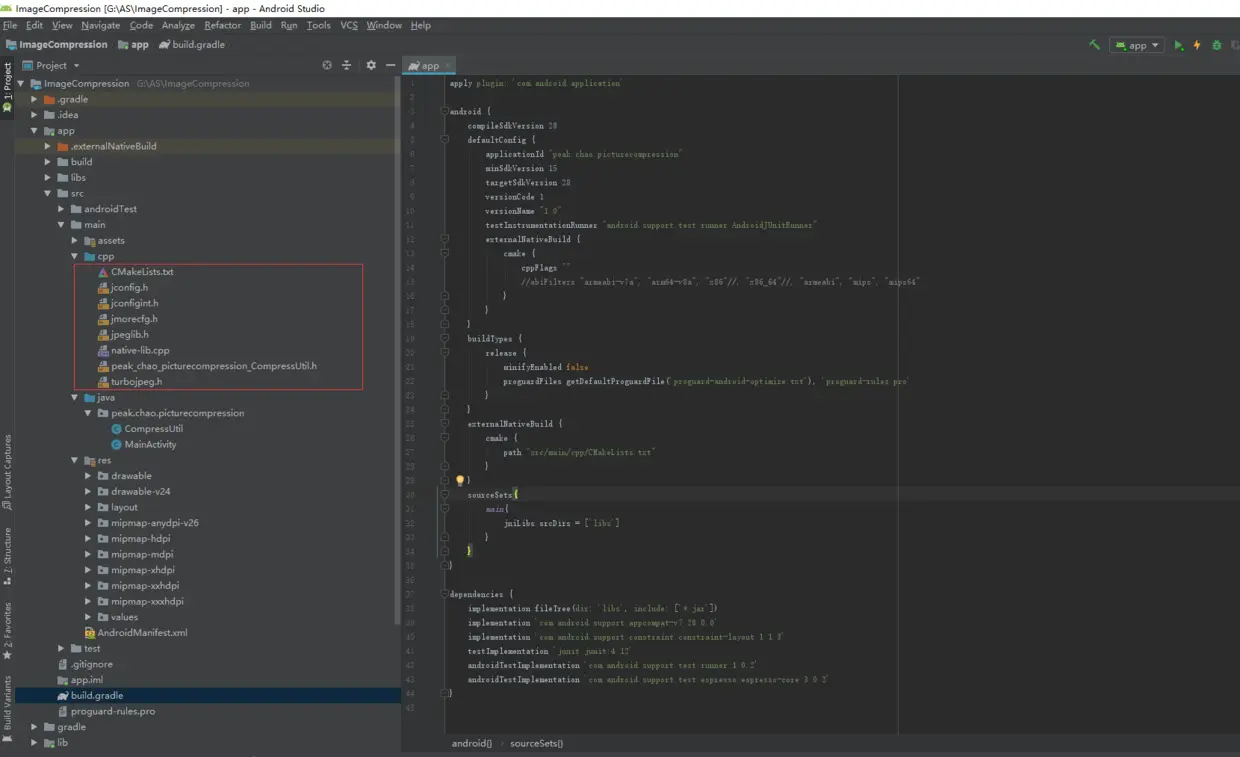The image size is (1240, 757).
Task: Open the VCS menu
Action: point(349,25)
